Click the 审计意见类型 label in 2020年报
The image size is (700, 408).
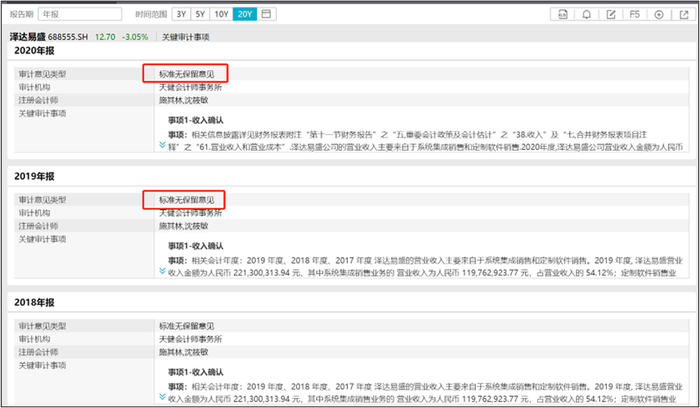(42, 74)
